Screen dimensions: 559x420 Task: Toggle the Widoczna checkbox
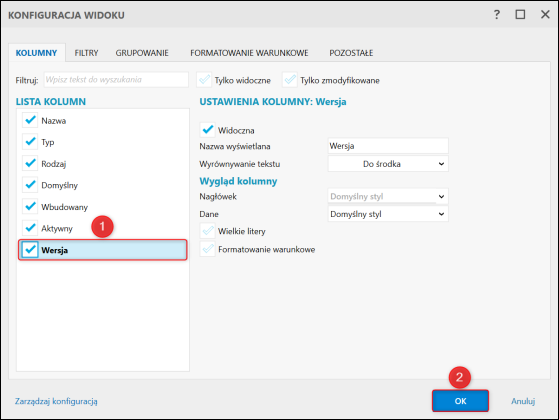pos(207,130)
